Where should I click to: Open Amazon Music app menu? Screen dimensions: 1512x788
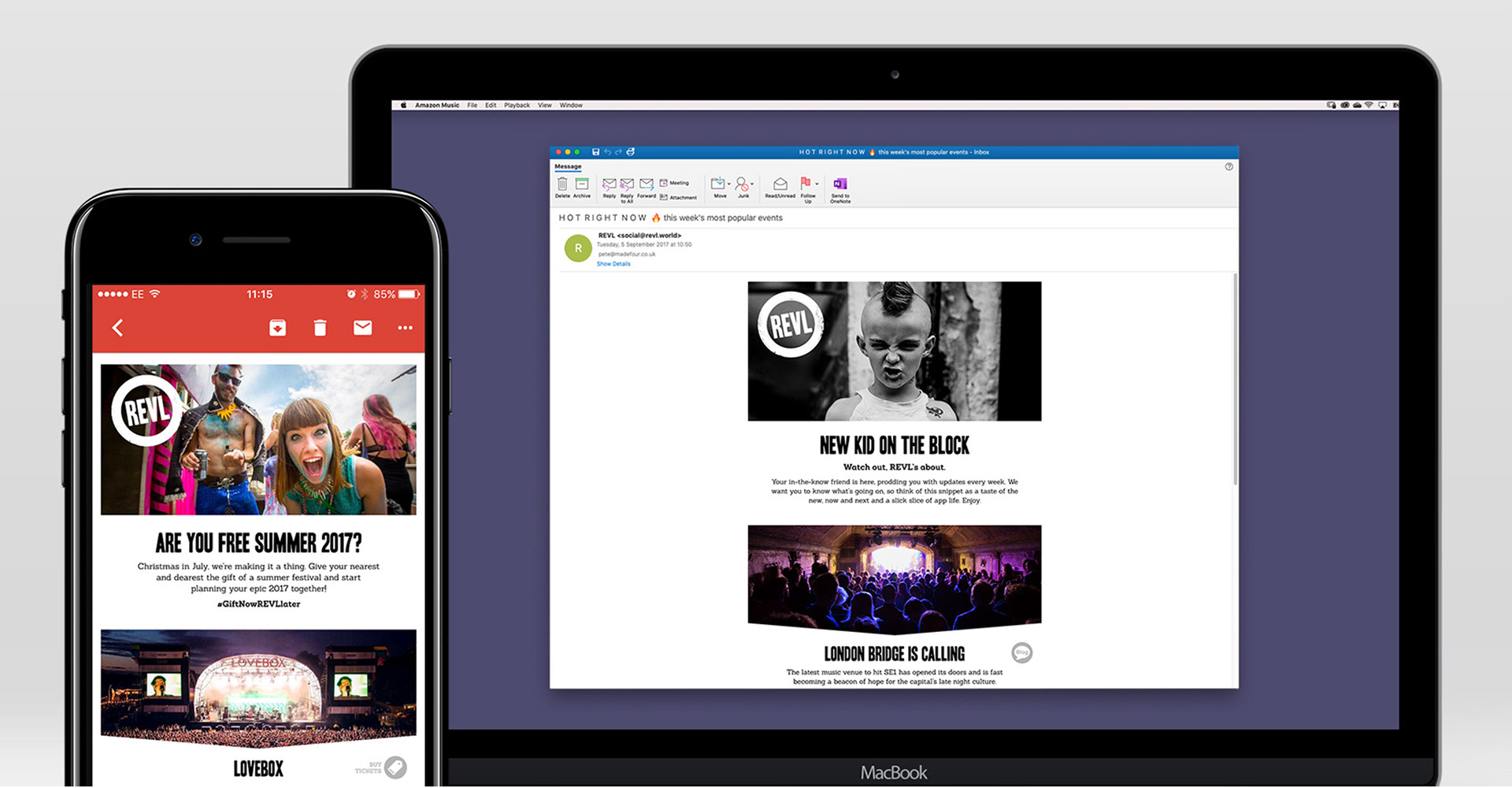[x=437, y=105]
